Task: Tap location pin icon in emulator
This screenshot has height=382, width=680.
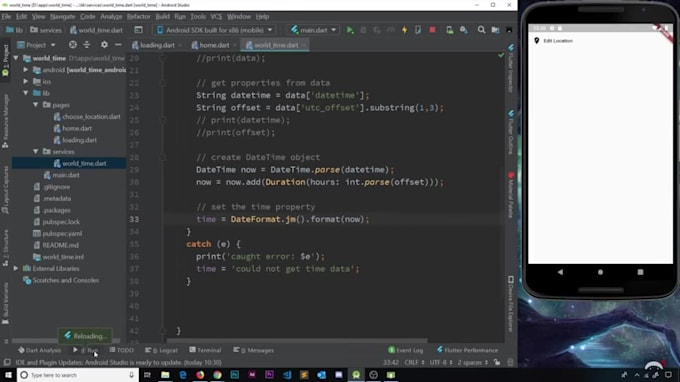Action: coord(536,40)
